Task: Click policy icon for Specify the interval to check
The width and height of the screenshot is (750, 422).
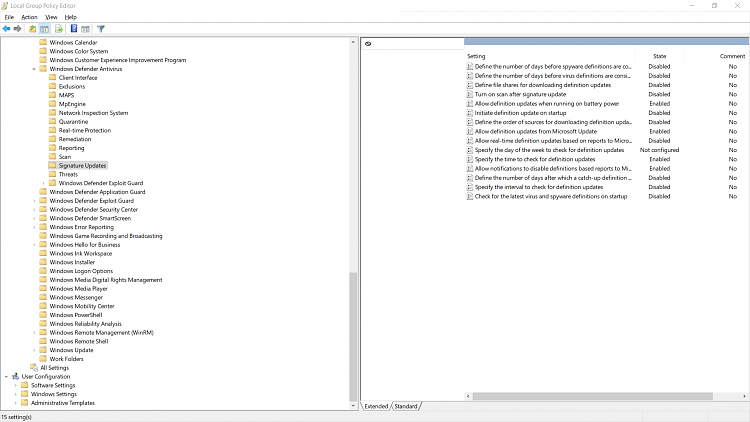Action: tap(470, 187)
